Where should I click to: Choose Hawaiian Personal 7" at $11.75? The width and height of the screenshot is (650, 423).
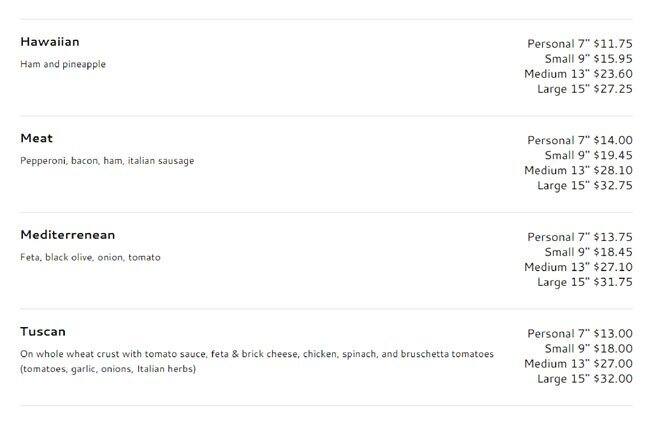click(580, 44)
